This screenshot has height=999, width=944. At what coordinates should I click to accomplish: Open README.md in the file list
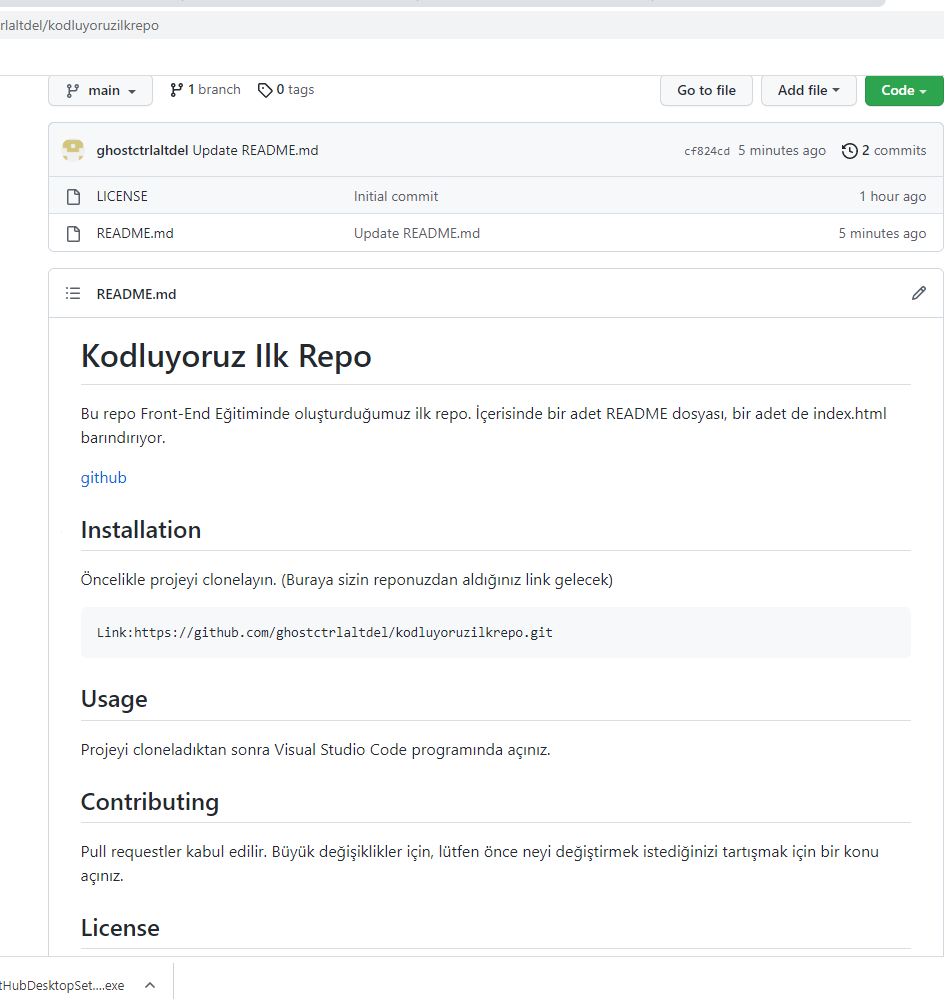pos(134,233)
